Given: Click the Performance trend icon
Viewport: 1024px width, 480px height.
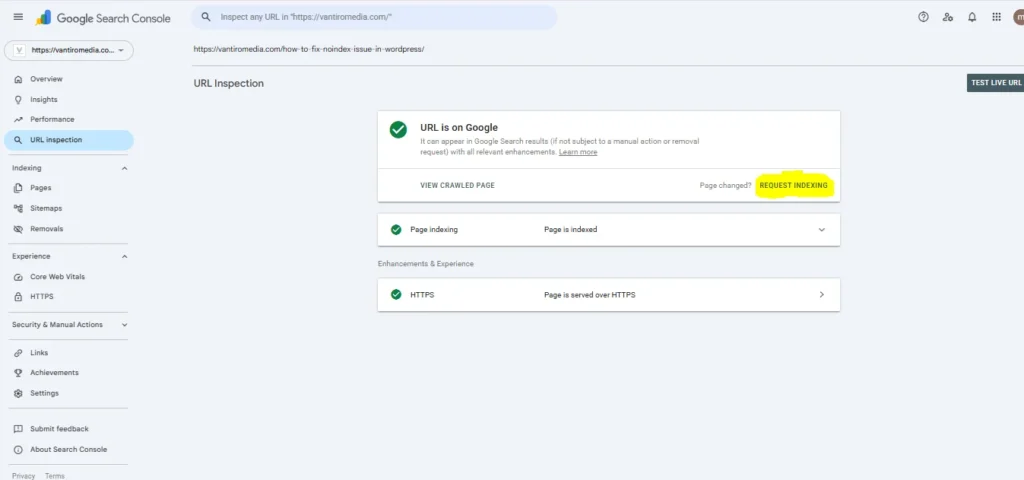Looking at the screenshot, I should click(18, 120).
